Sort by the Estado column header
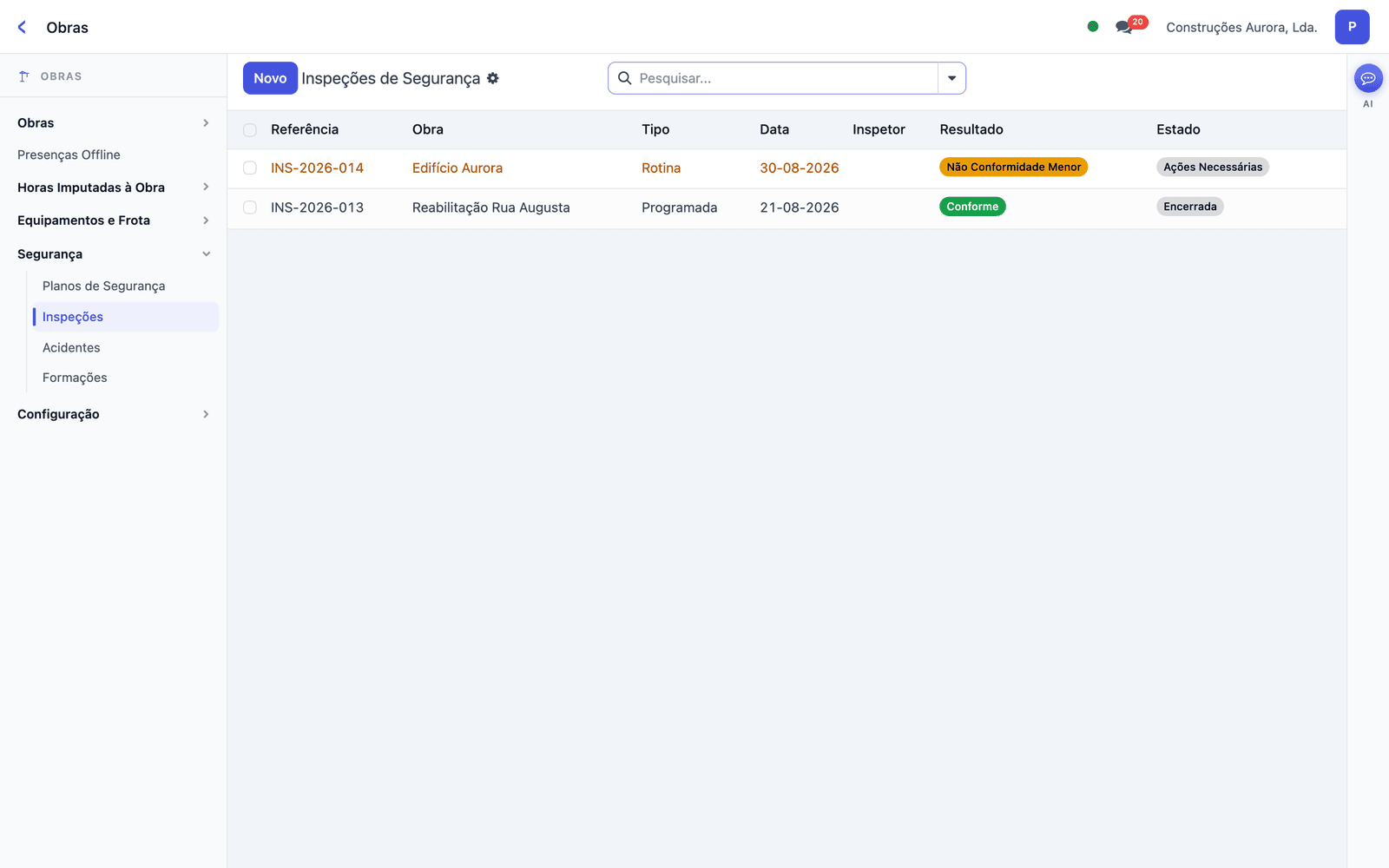Image resolution: width=1389 pixels, height=868 pixels. (1178, 129)
